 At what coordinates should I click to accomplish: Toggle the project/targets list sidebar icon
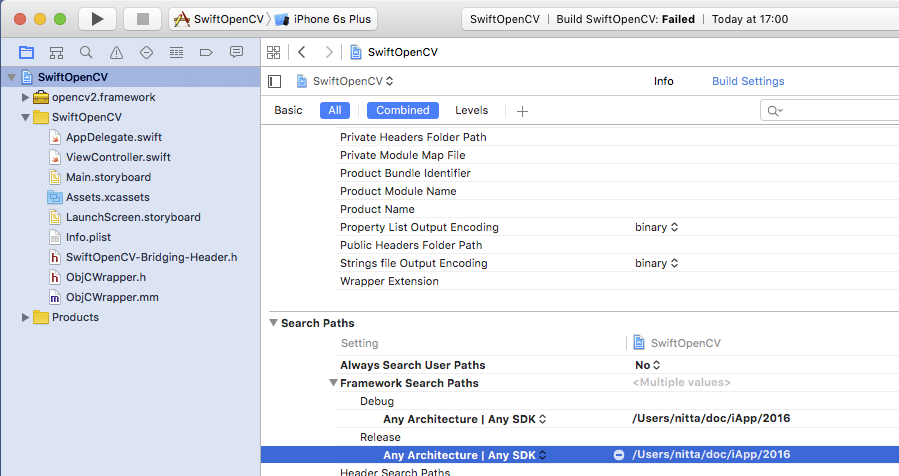coord(276,81)
